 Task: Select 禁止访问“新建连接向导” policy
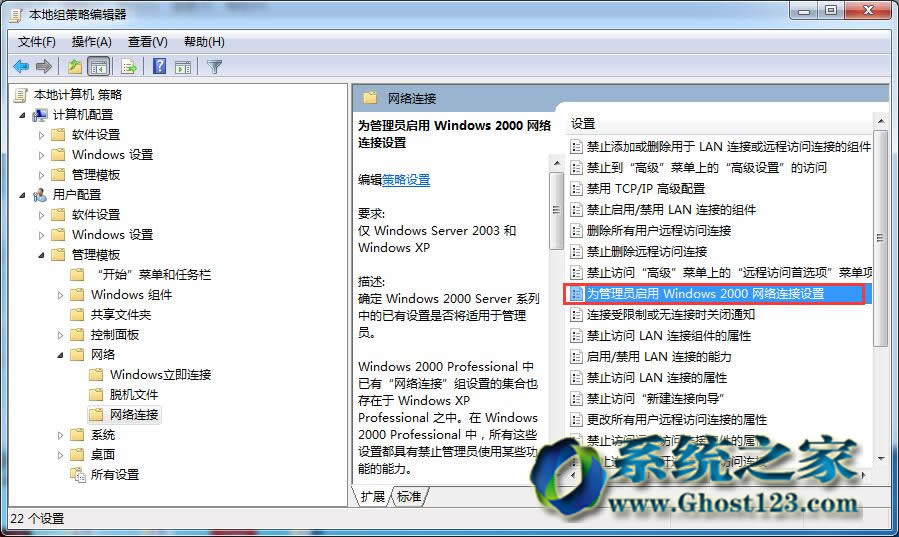655,398
